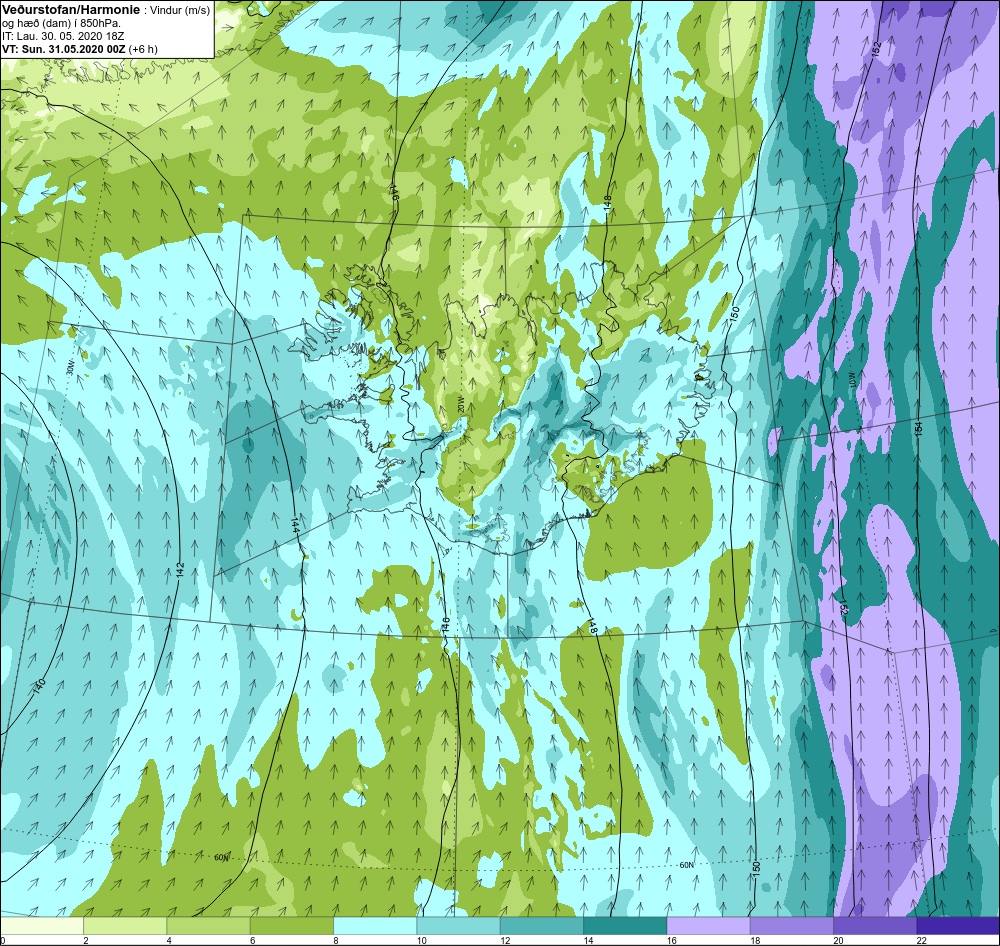Pick the 8–10 m/s pale cyan legend swatch
Viewport: 1000px width, 946px height.
point(375,926)
